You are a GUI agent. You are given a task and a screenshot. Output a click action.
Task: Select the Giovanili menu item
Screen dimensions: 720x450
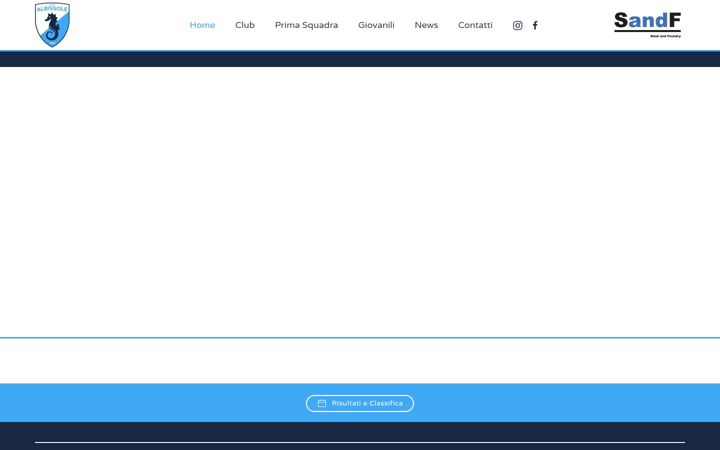[376, 25]
